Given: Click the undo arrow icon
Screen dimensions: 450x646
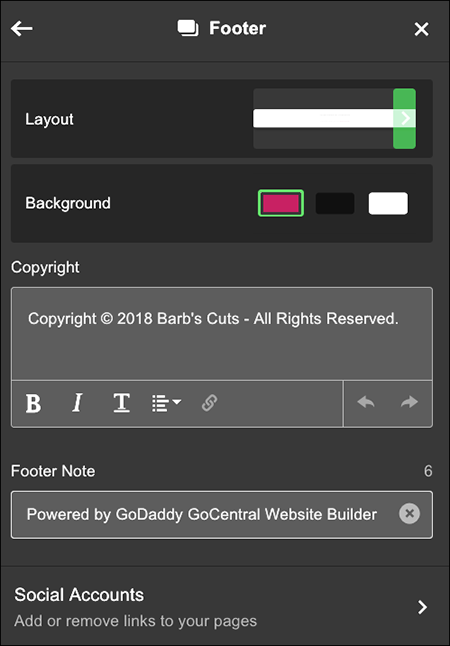Looking at the screenshot, I should [366, 402].
